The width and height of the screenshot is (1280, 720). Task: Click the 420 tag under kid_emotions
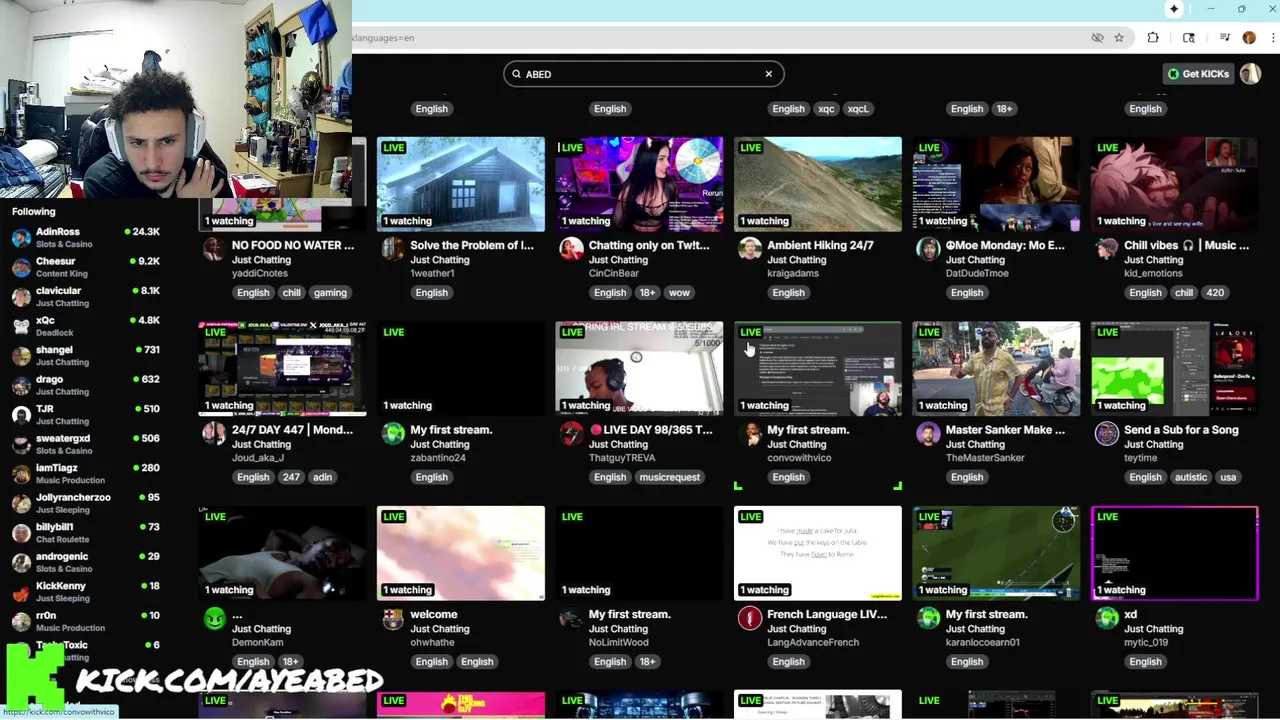coord(1215,293)
